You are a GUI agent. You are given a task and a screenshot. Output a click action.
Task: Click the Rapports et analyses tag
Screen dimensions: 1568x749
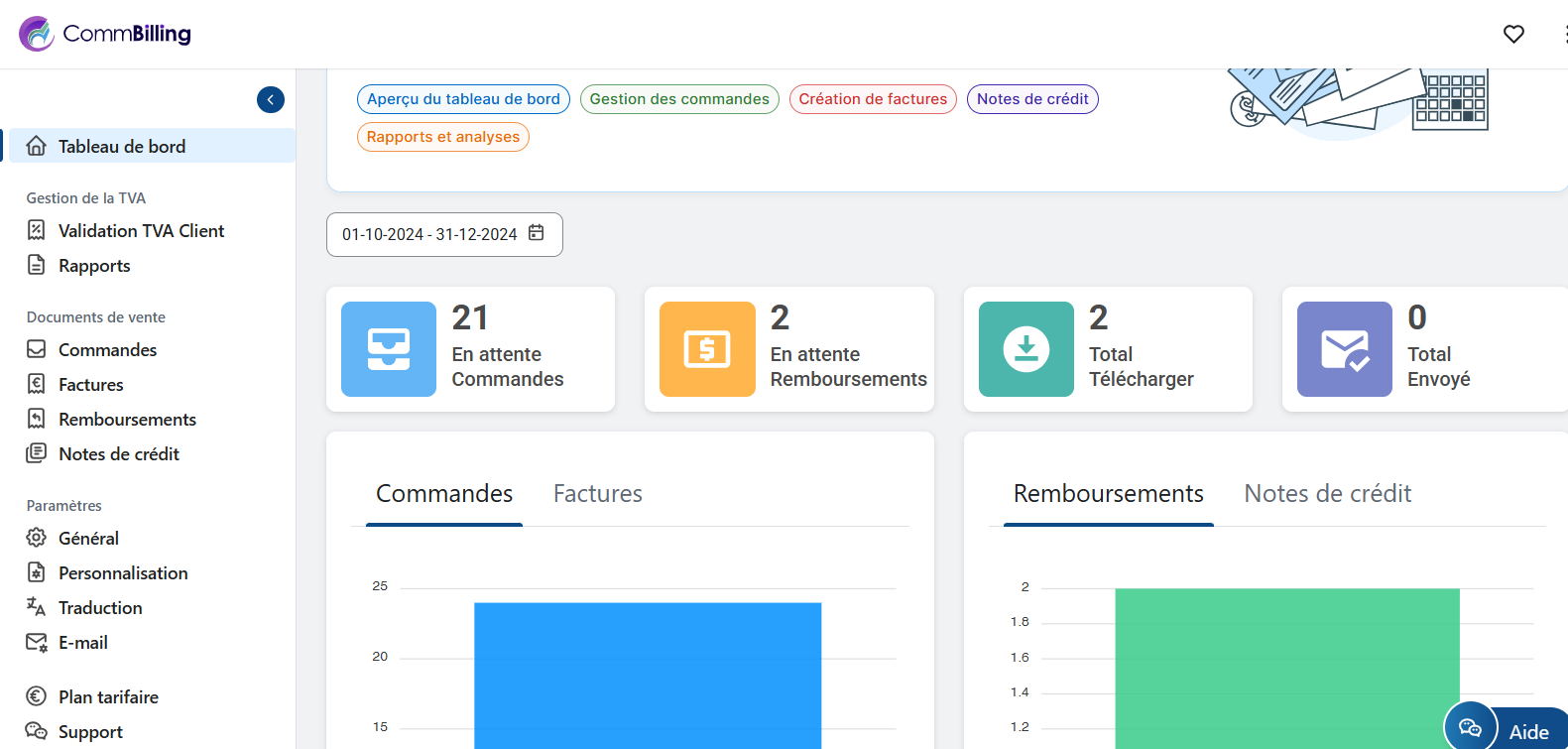[443, 137]
